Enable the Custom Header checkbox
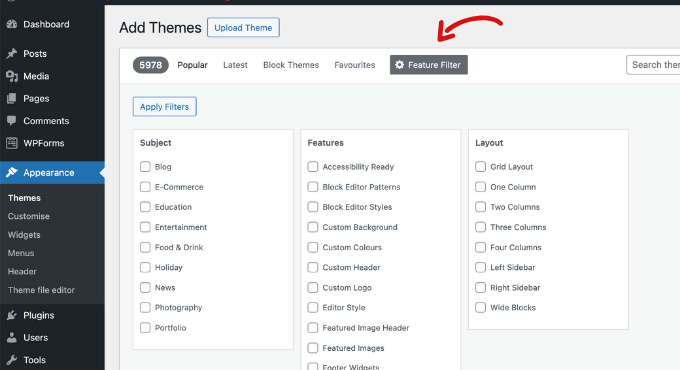The image size is (680, 370). (313, 267)
